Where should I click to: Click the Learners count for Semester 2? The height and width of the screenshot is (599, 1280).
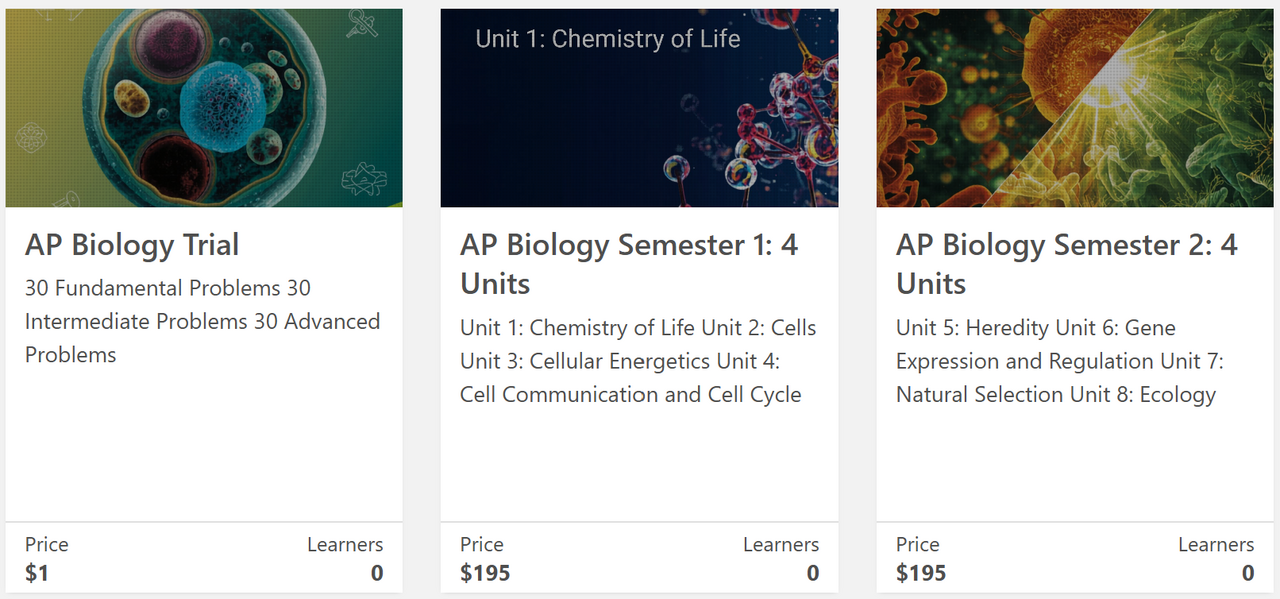pyautogui.click(x=1248, y=573)
